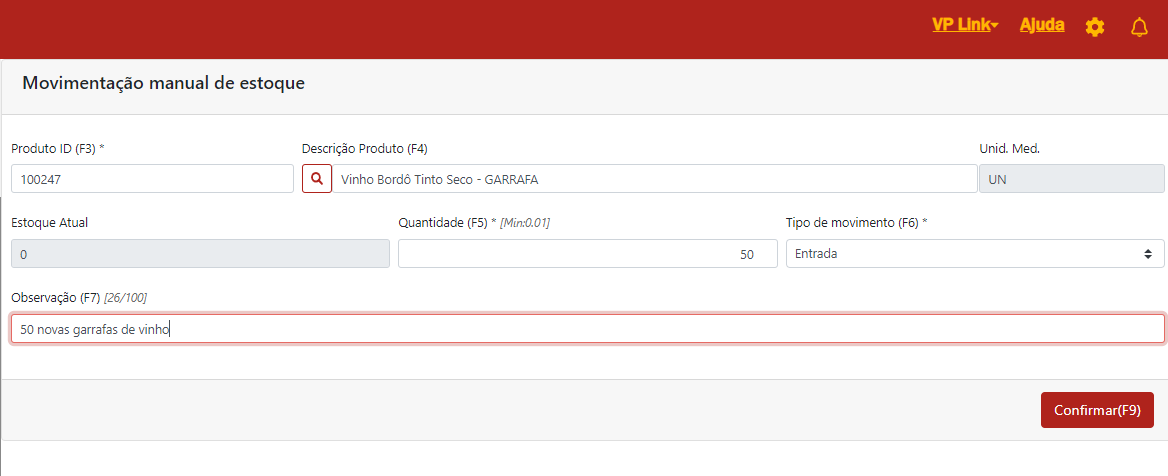
Task: Click the Produto ID field containing 100247
Action: coord(152,179)
